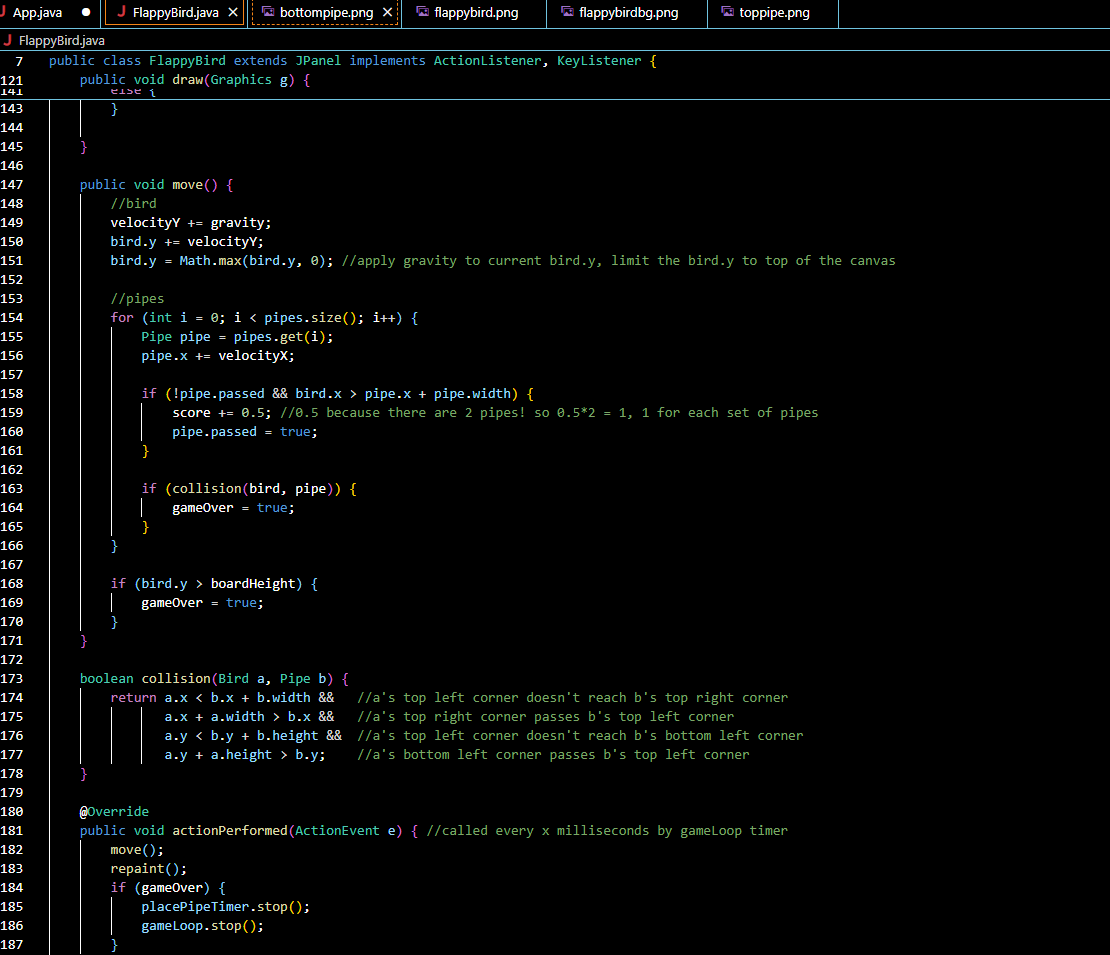Click the @Override annotation
This screenshot has height=955, width=1110.
pos(114,812)
